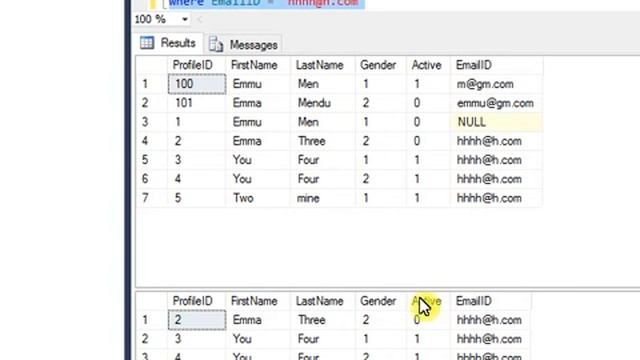Select LastName cell mine
This screenshot has width=640, height=360.
(x=323, y=198)
